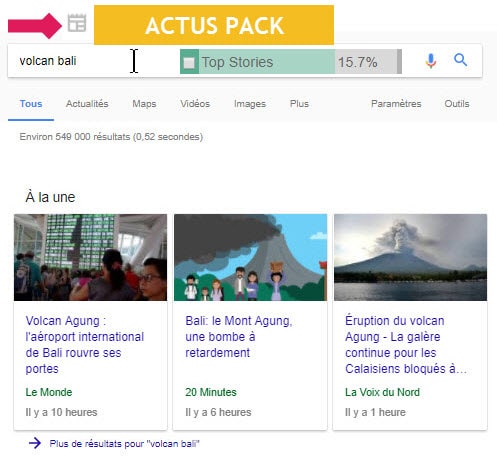Click the cartoon volcano thumbnail
This screenshot has height=458, width=497.
coord(250,257)
